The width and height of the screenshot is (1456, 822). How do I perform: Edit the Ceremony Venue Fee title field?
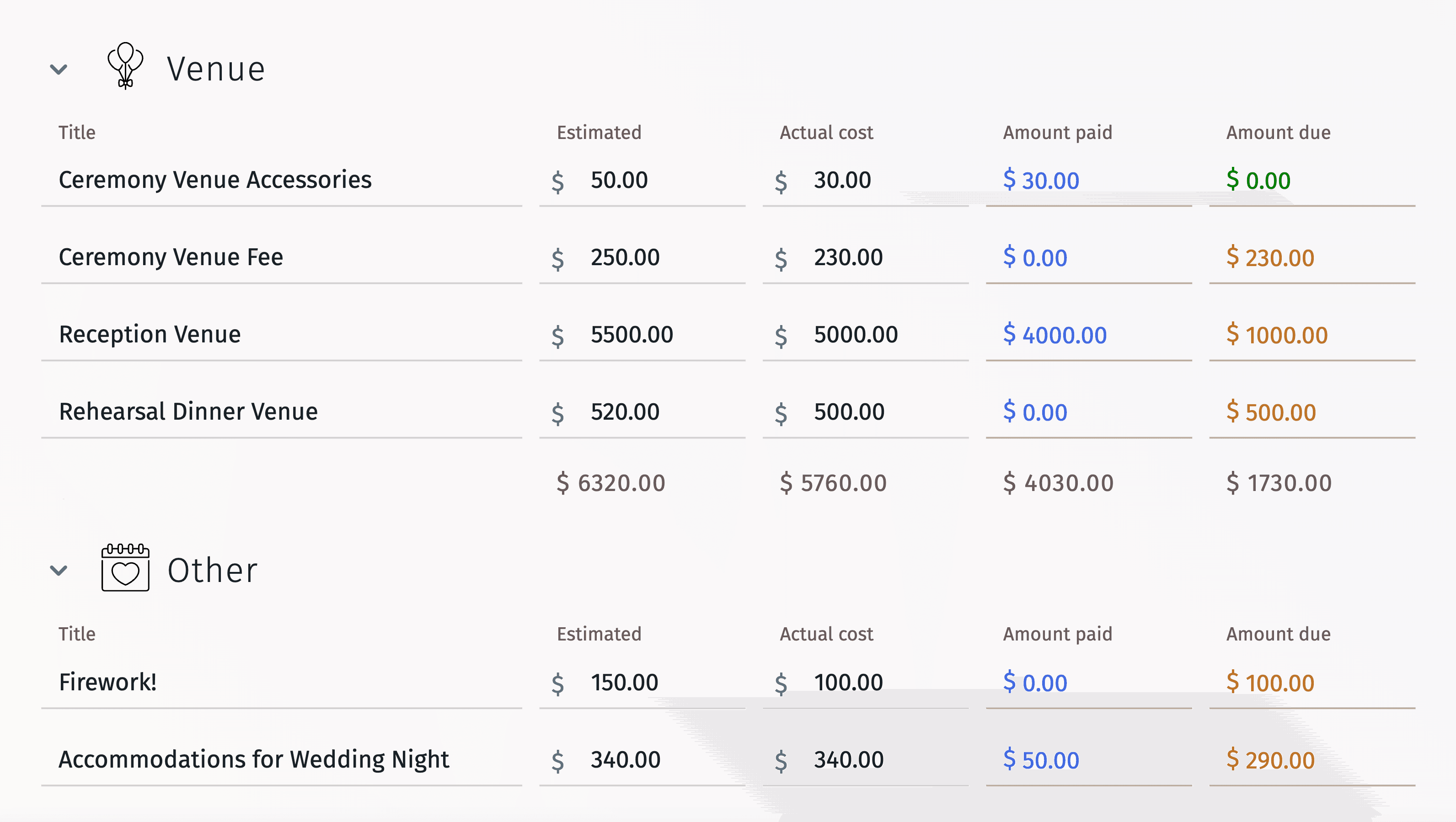coord(171,257)
